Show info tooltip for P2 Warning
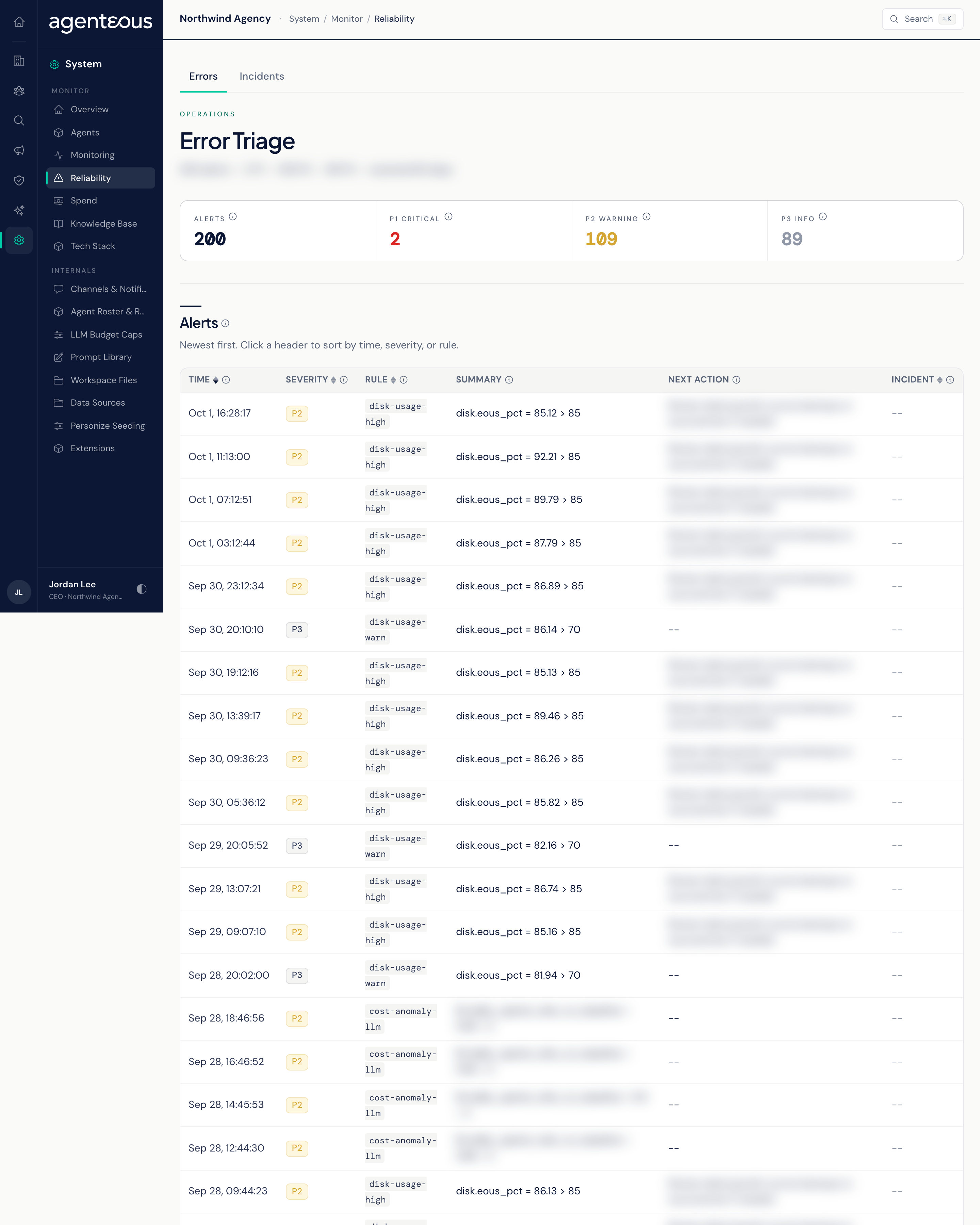980x1225 pixels. (x=647, y=217)
